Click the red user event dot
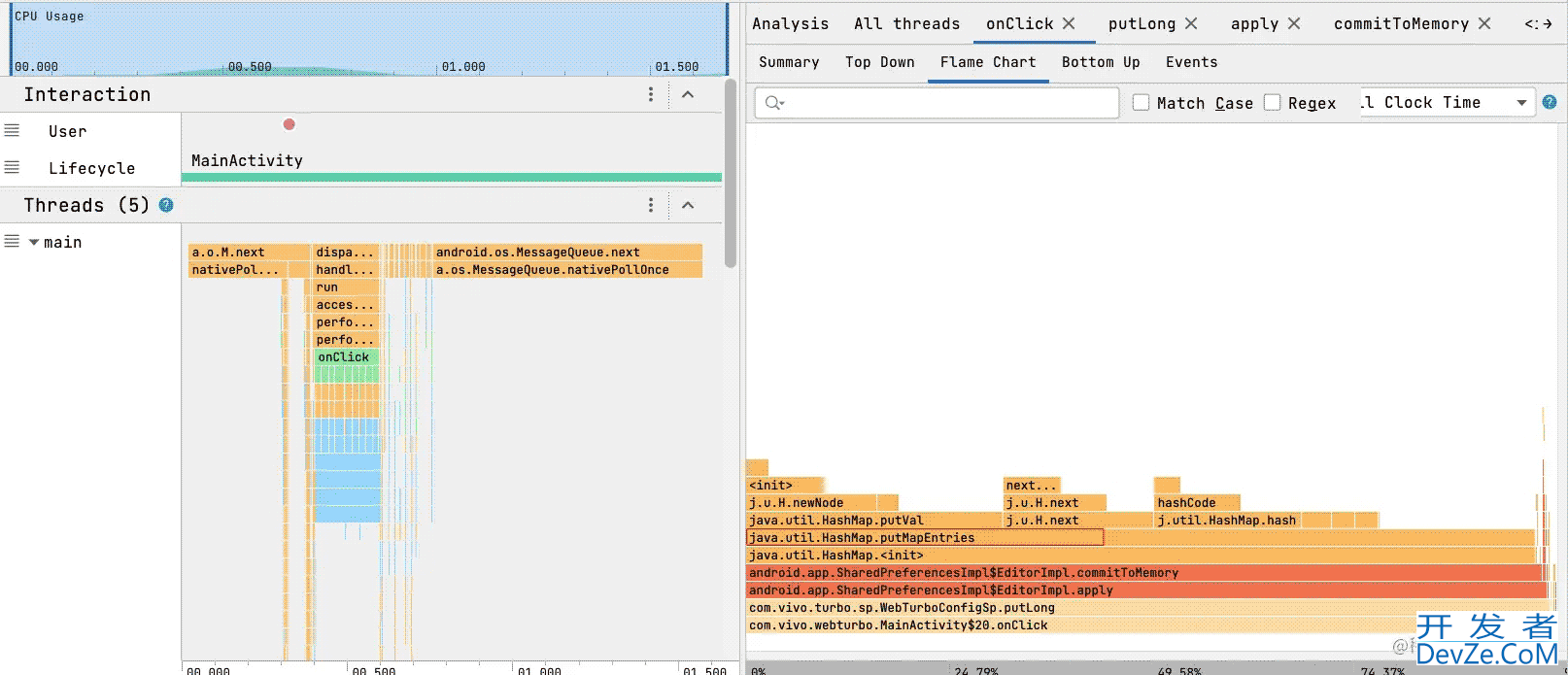 point(289,124)
